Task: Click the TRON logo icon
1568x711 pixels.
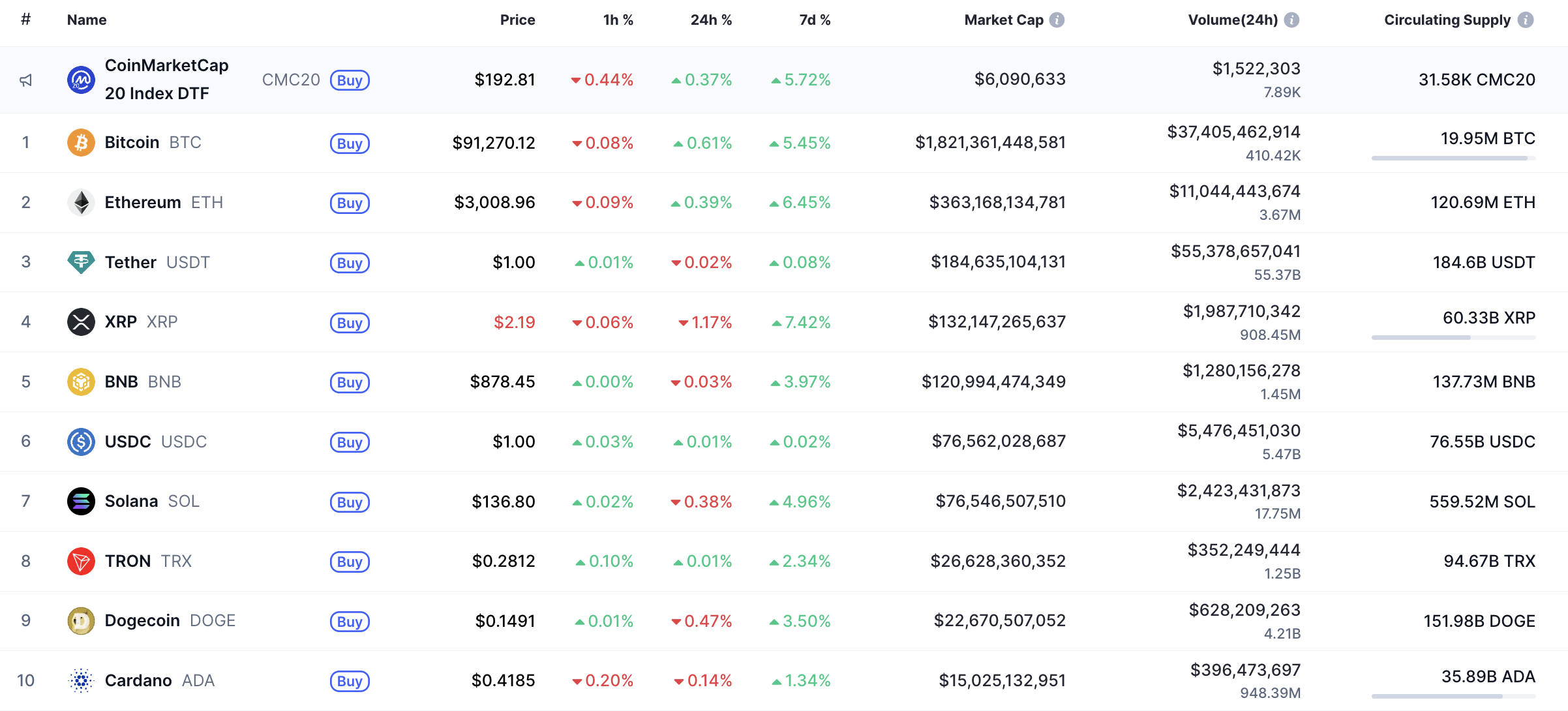Action: click(x=81, y=561)
